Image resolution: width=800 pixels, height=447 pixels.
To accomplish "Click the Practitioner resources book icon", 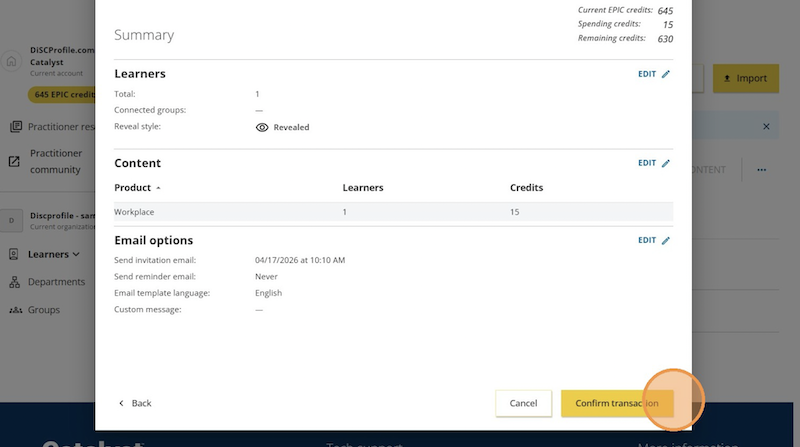I will pyautogui.click(x=16, y=127).
